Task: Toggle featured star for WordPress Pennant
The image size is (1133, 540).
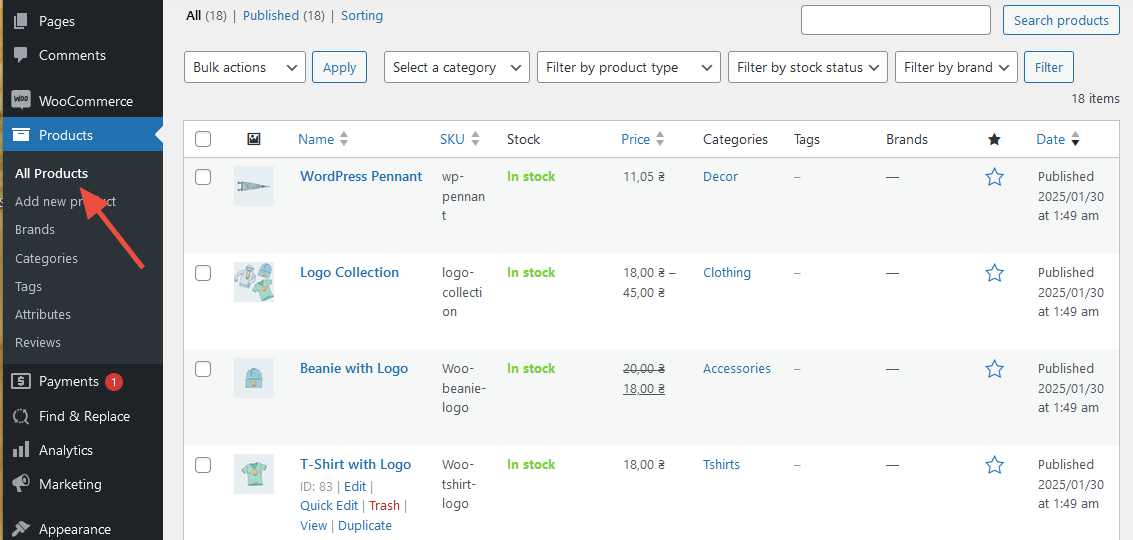Action: coord(994,177)
